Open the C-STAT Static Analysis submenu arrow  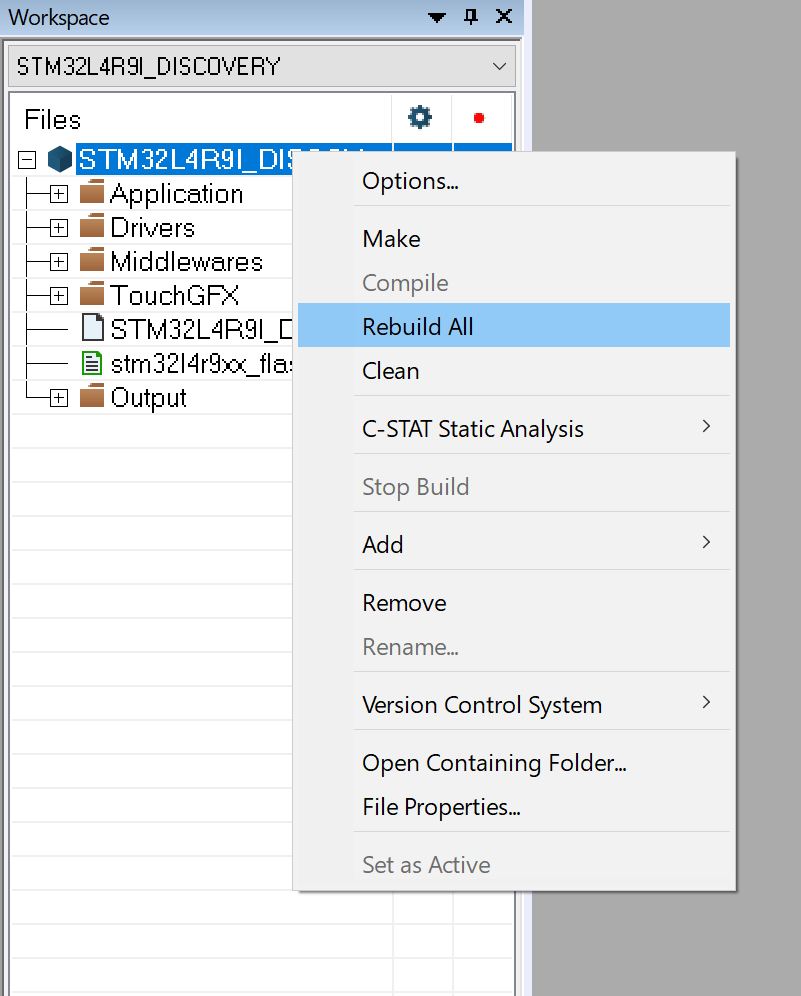tap(706, 426)
